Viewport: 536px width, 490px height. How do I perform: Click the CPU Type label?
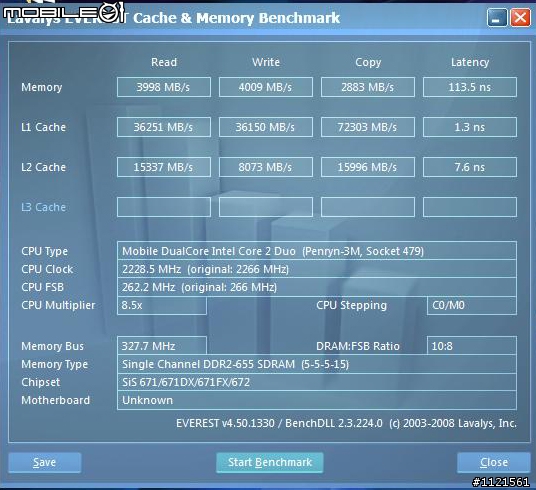point(44,251)
